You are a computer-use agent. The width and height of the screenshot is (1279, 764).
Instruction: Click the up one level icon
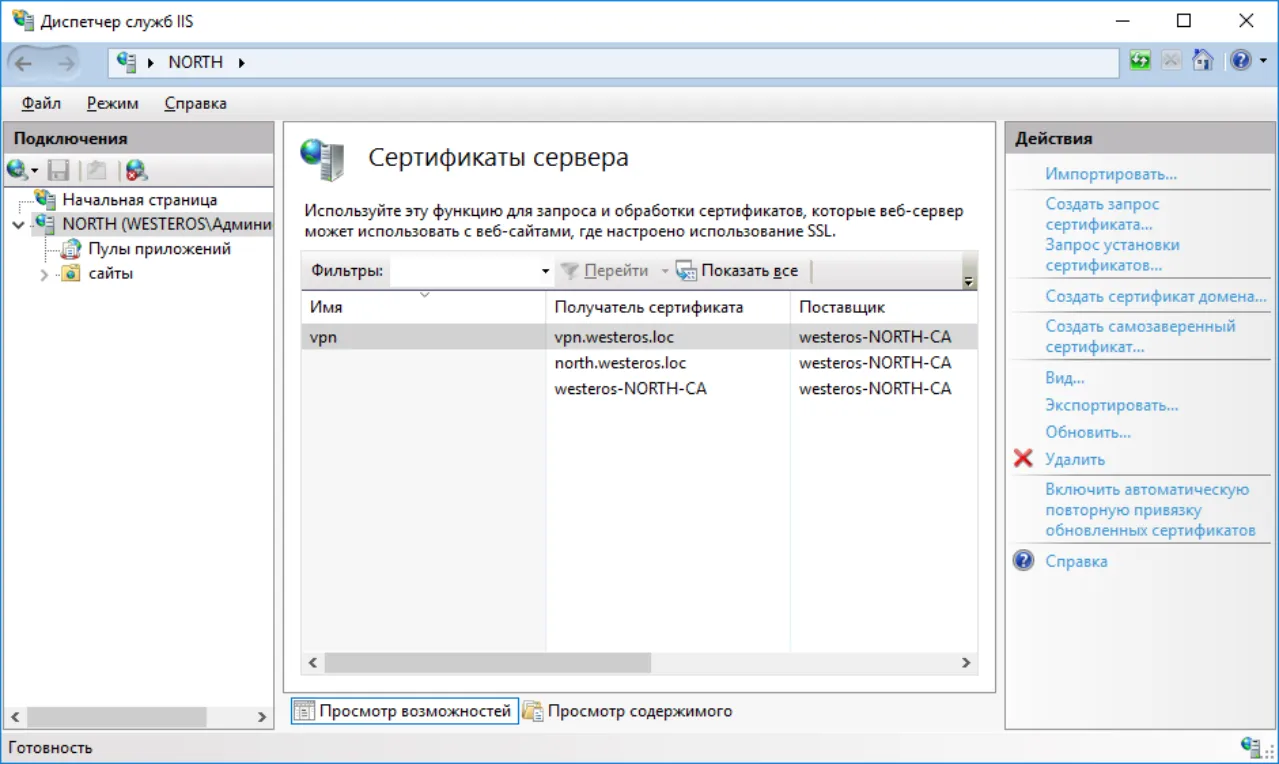coord(95,170)
